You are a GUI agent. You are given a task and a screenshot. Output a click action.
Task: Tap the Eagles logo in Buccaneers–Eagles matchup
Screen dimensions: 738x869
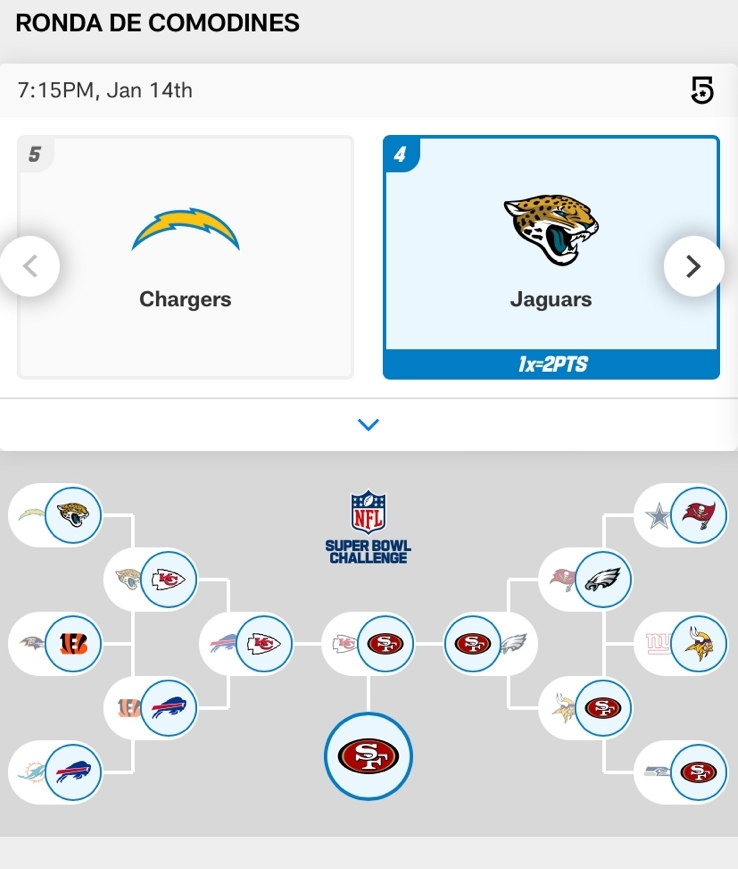click(603, 580)
